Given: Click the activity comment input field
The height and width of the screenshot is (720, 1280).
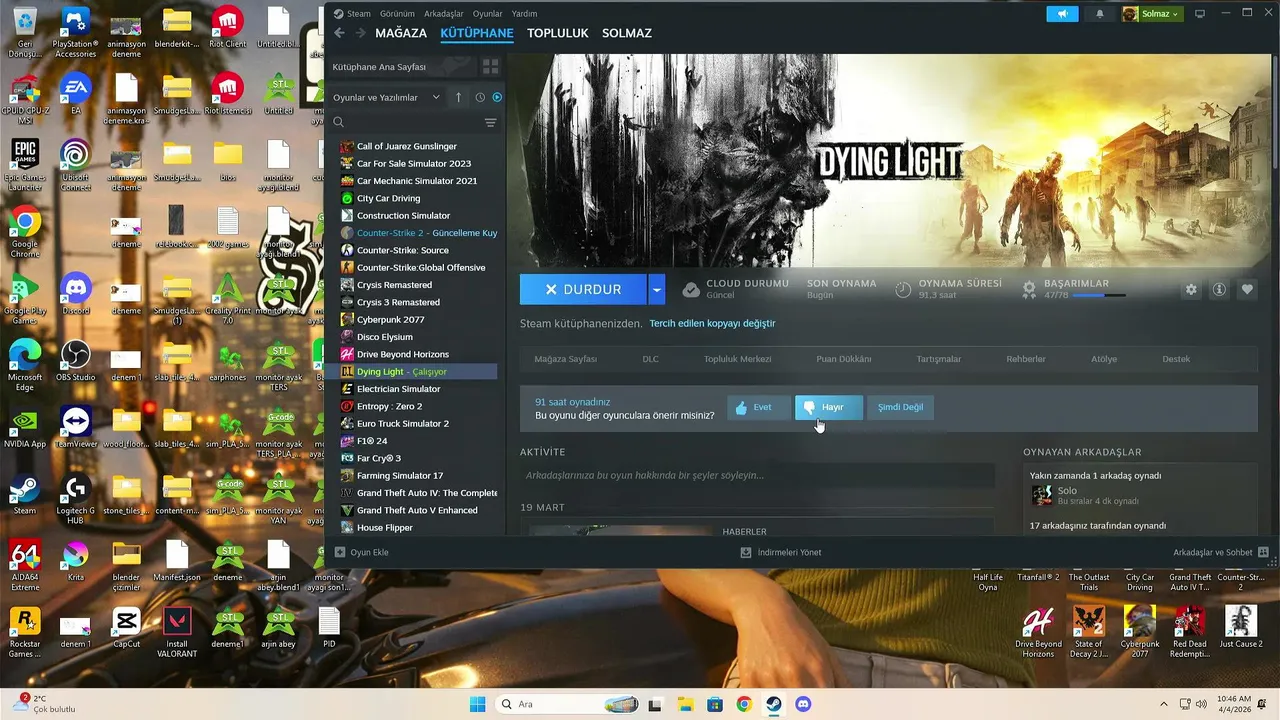Looking at the screenshot, I should tap(757, 475).
